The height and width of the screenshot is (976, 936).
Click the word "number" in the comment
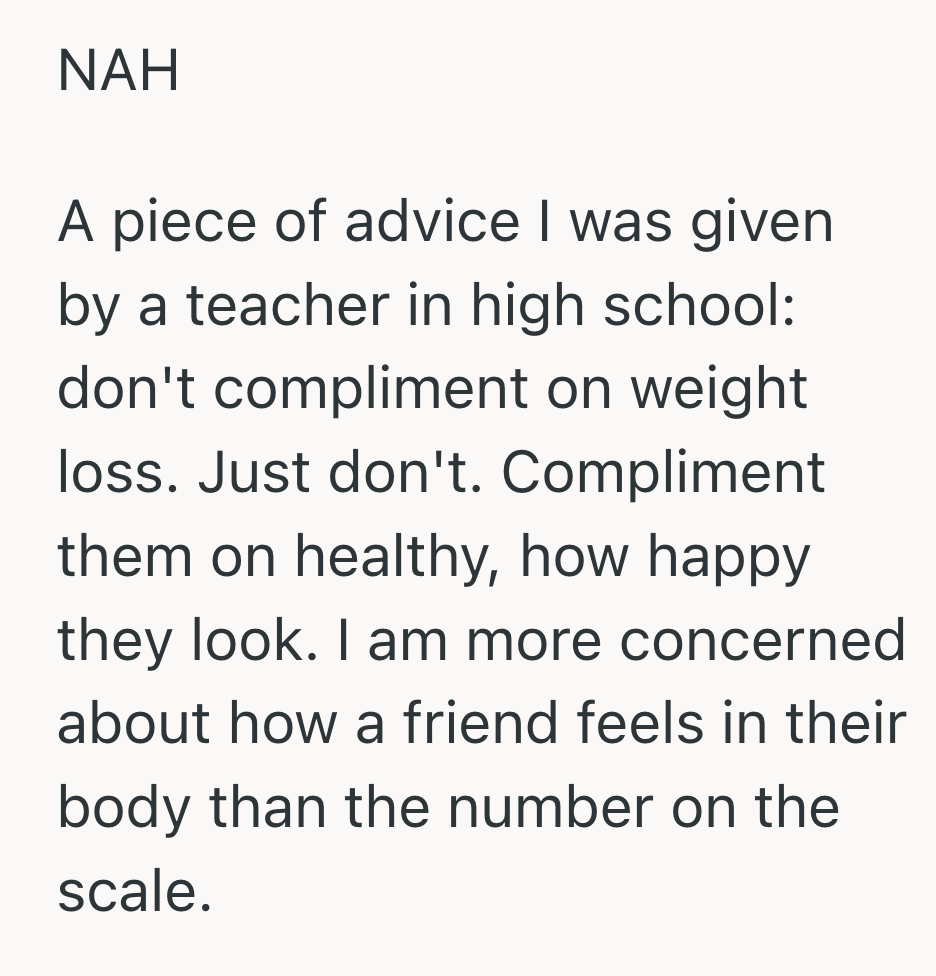(x=550, y=807)
